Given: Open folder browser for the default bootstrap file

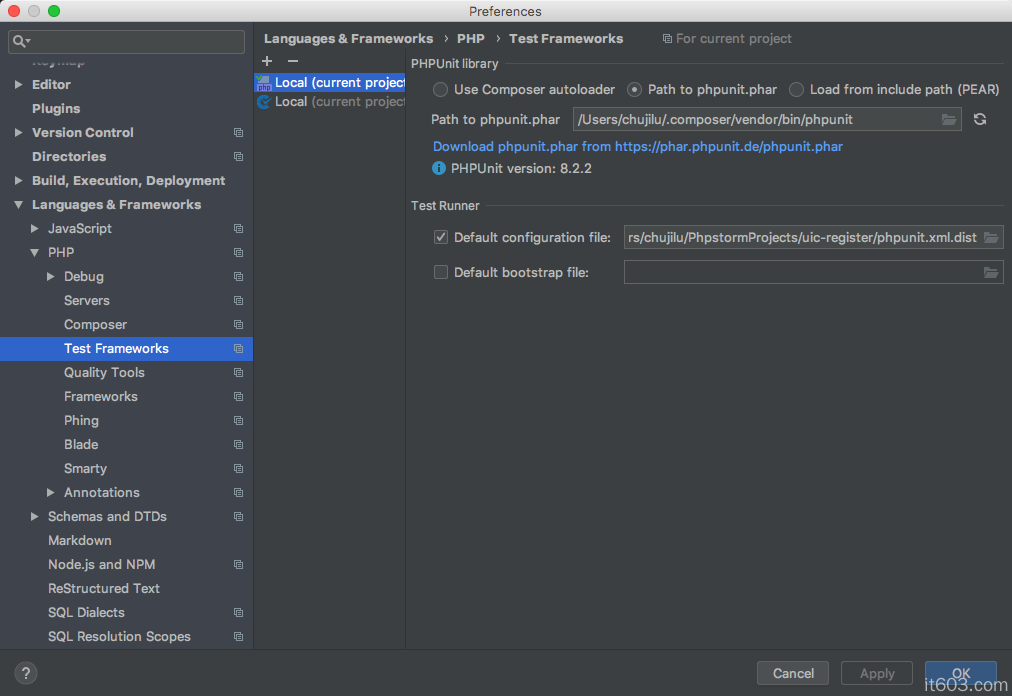Looking at the screenshot, I should point(991,272).
